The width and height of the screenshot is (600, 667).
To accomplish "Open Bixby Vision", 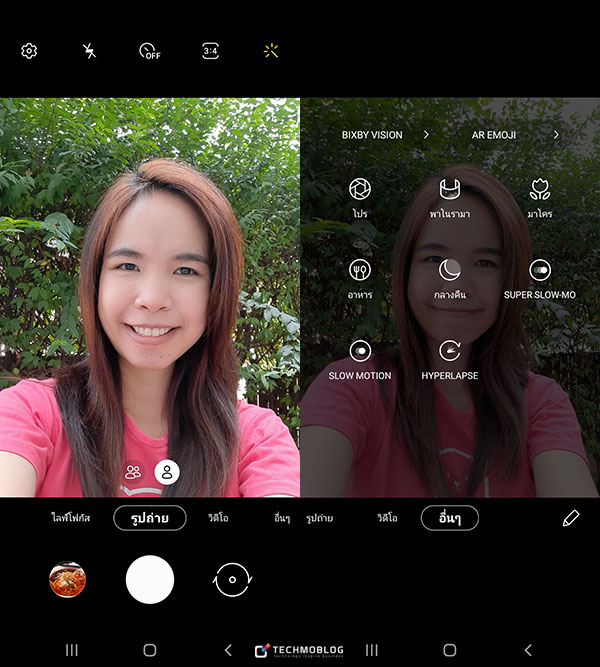I will click(372, 135).
